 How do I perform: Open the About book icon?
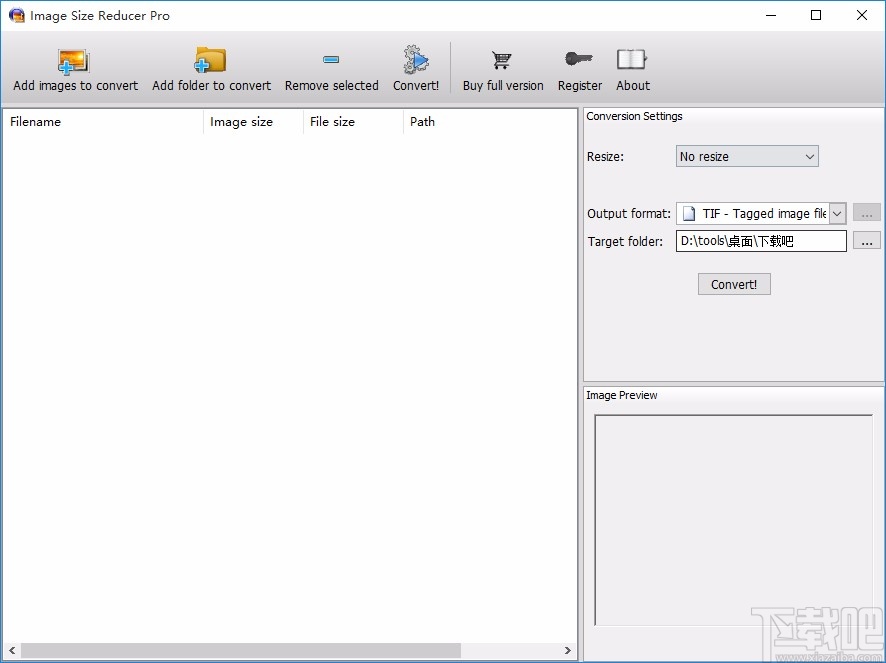pos(632,61)
